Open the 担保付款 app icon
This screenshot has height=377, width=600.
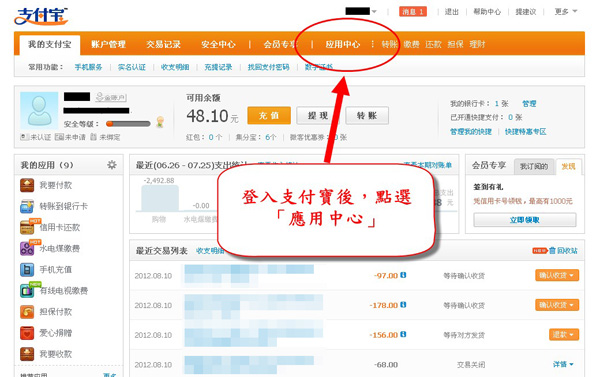pyautogui.click(x=27, y=312)
